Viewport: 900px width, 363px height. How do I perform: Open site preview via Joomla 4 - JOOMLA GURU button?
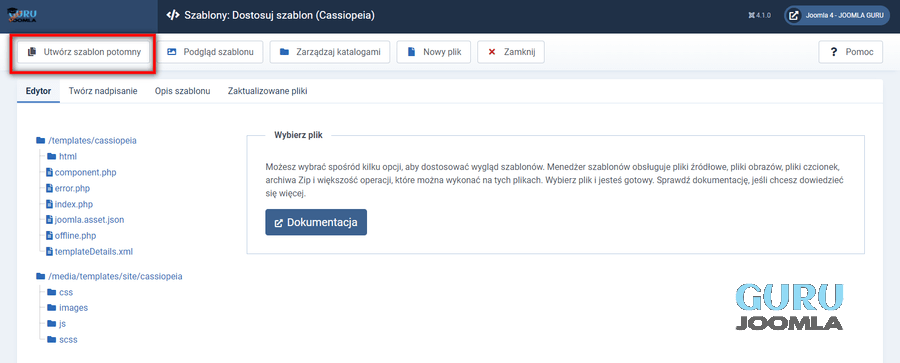point(837,16)
